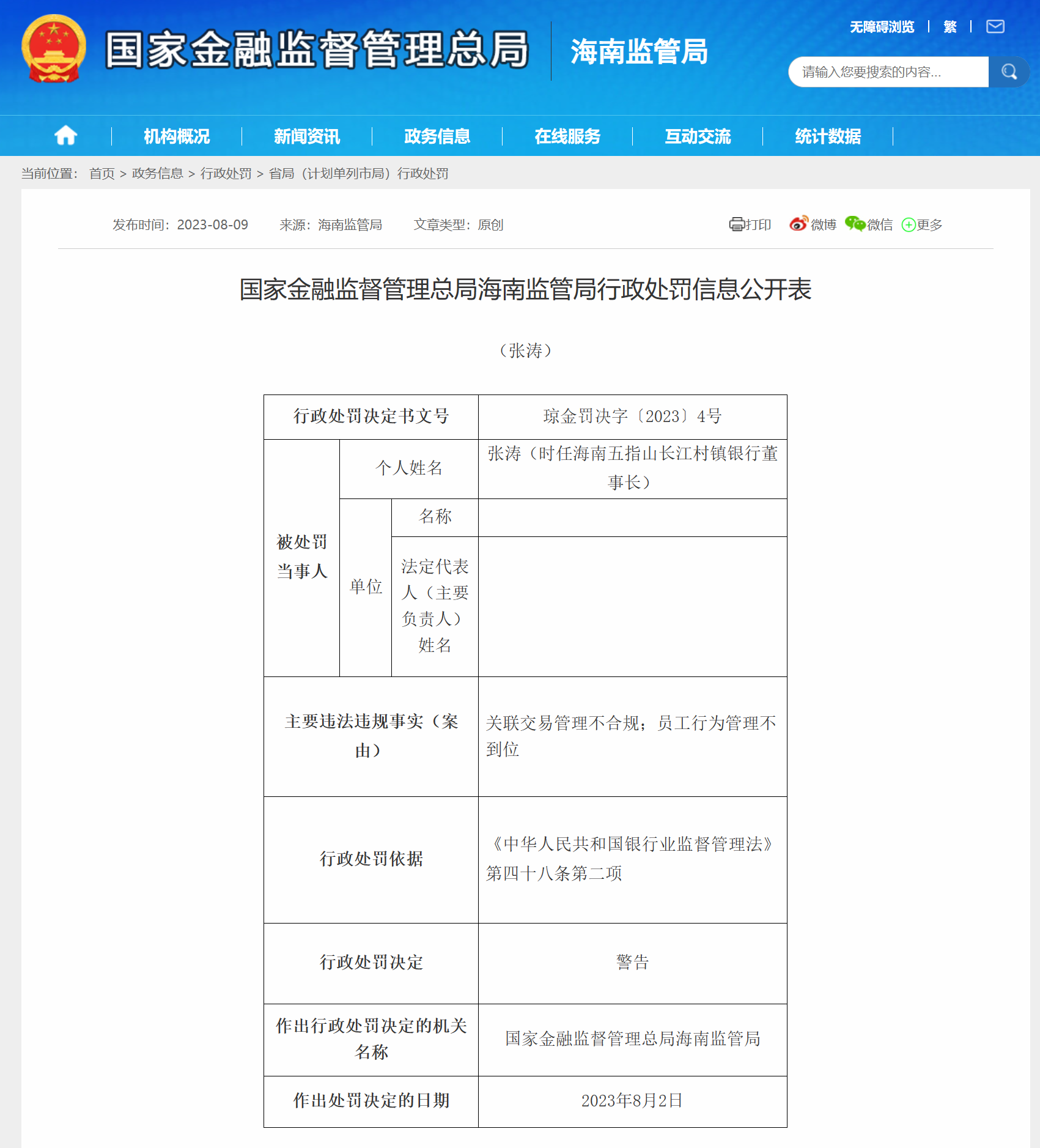
Task: Click the 张涛 董事长 name cell
Action: coord(632,468)
